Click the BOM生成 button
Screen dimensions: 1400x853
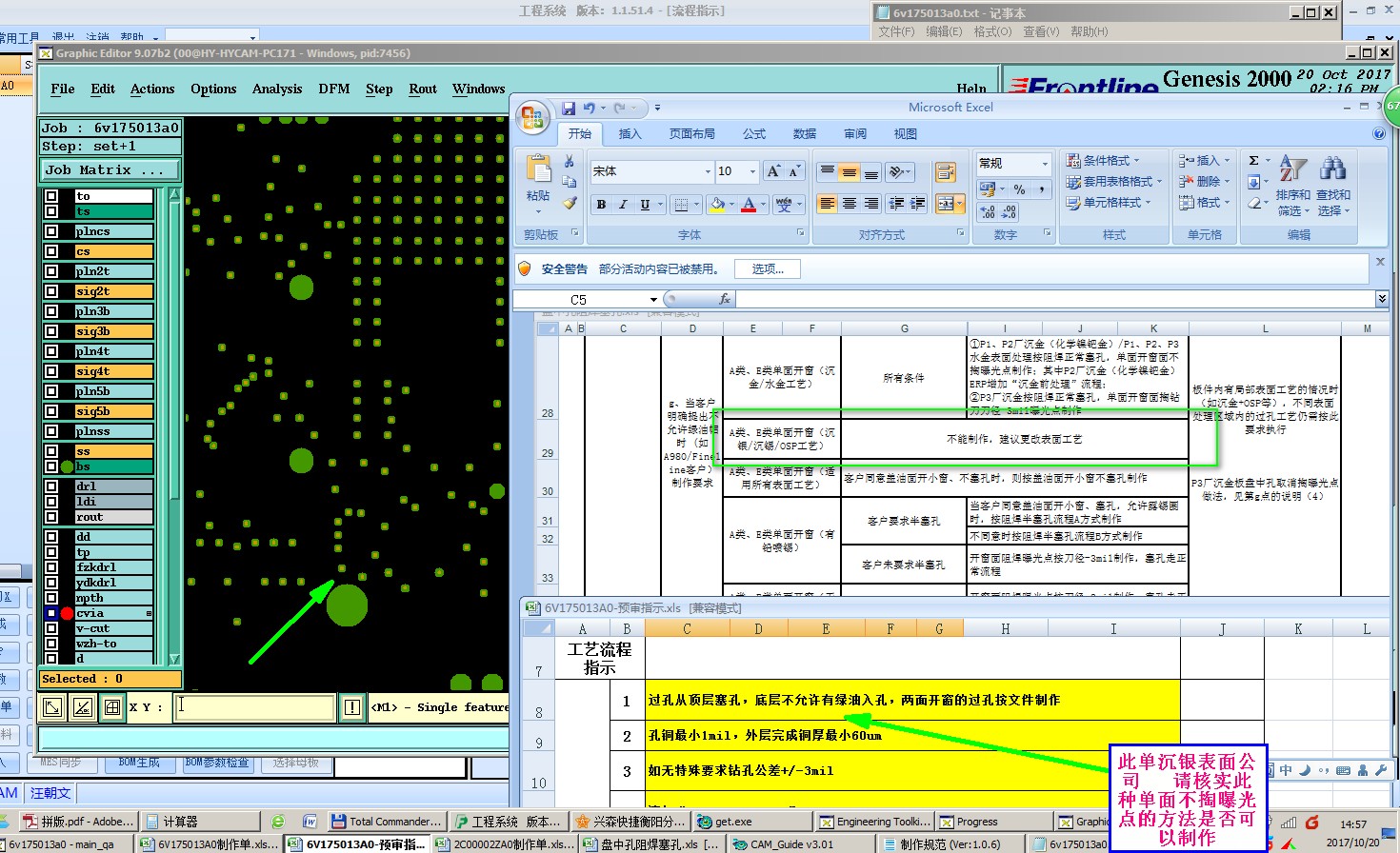(140, 763)
